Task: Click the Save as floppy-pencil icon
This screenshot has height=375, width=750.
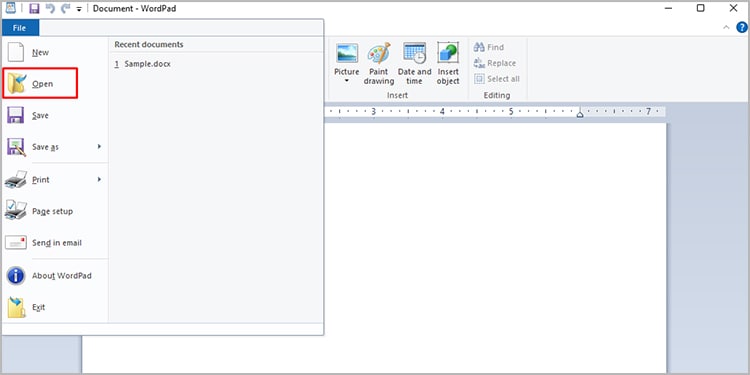Action: pos(16,147)
